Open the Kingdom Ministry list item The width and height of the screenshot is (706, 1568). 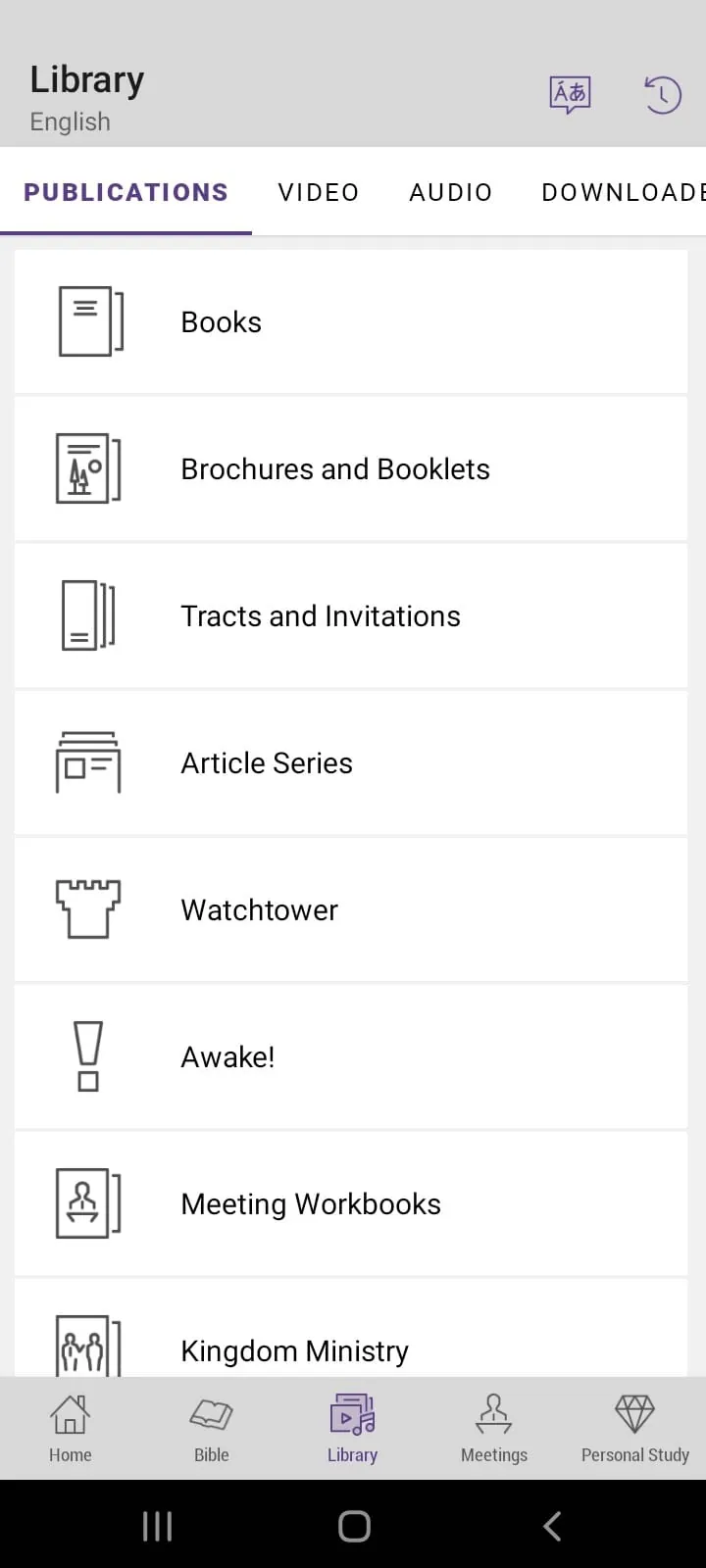[294, 1350]
